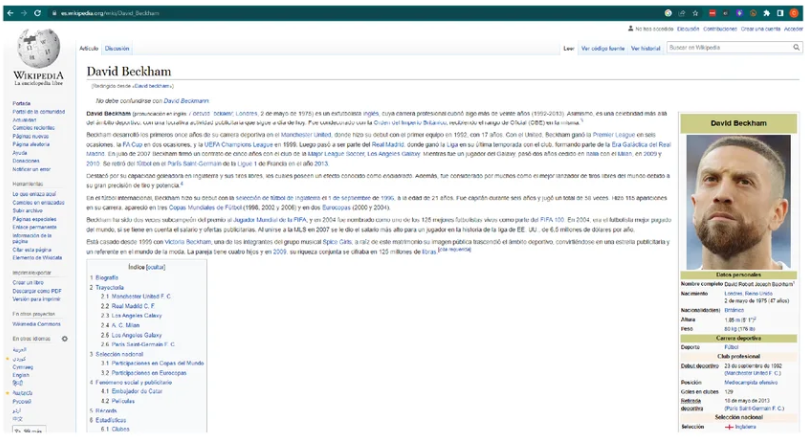Click the 'Acceder' login link

[x=793, y=29]
